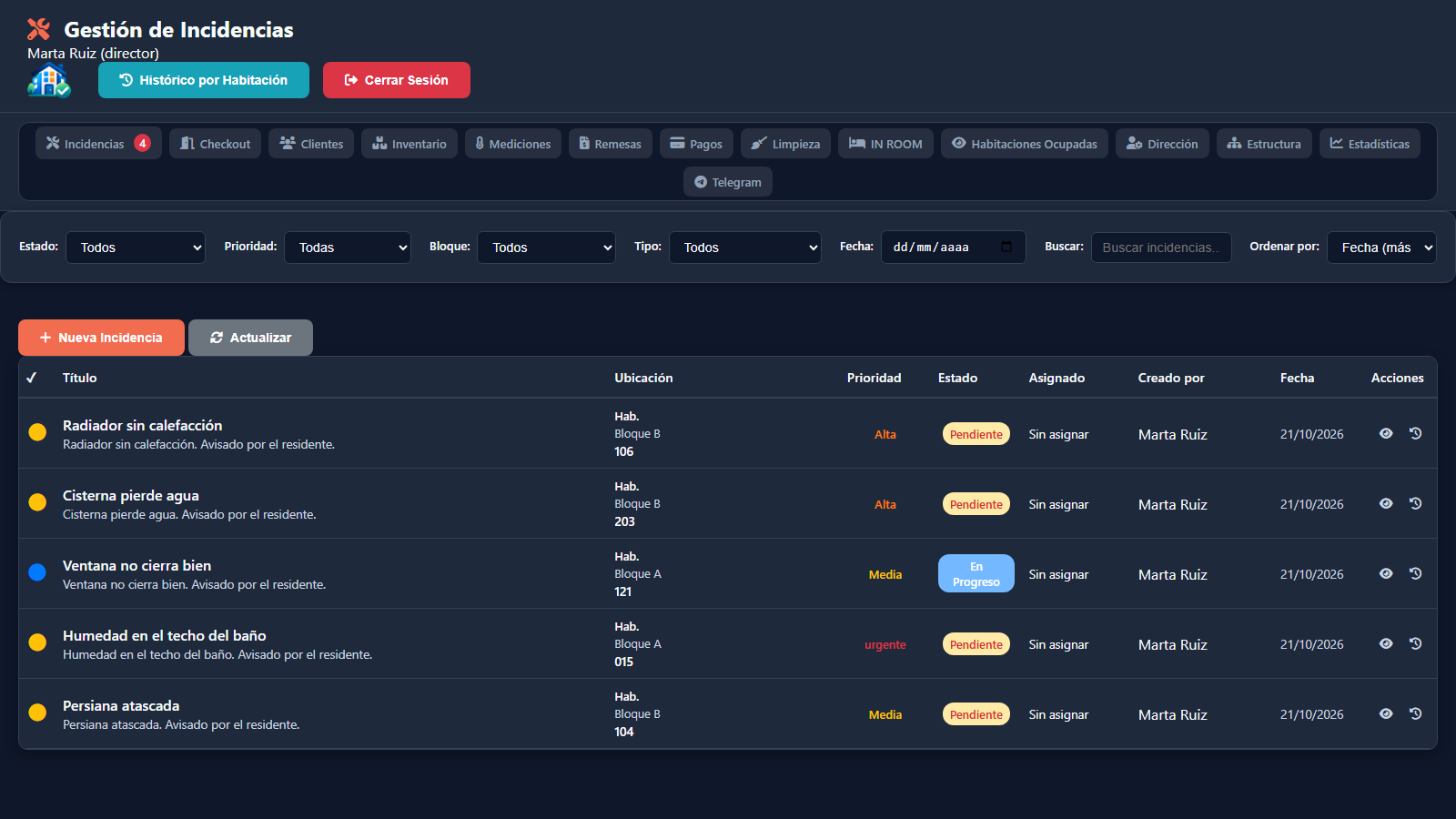This screenshot has width=1456, height=819.
Task: Open history icon for Cisterna pierde agua
Action: tap(1416, 504)
